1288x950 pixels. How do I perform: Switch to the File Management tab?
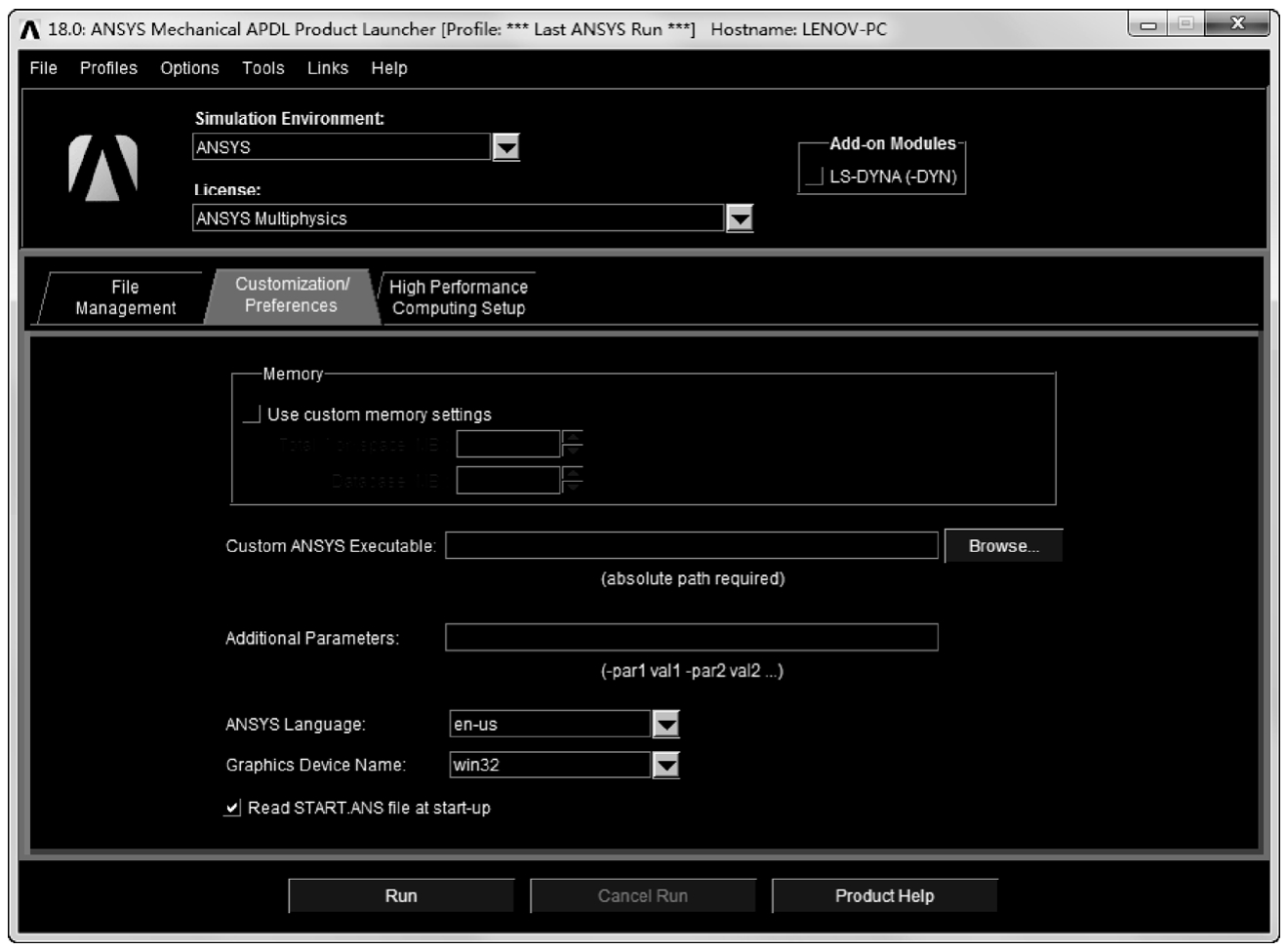[x=125, y=297]
